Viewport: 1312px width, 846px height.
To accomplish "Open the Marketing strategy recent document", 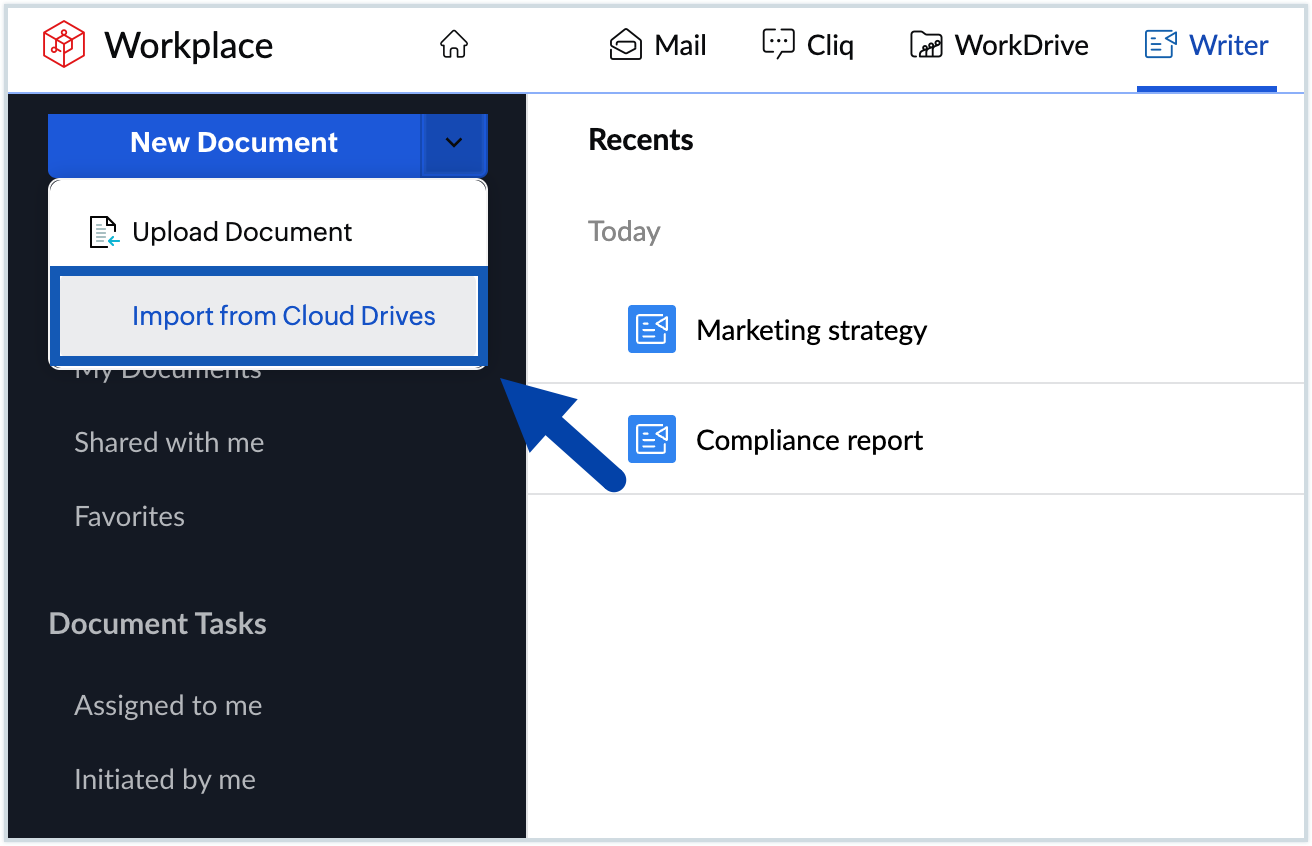I will (811, 329).
